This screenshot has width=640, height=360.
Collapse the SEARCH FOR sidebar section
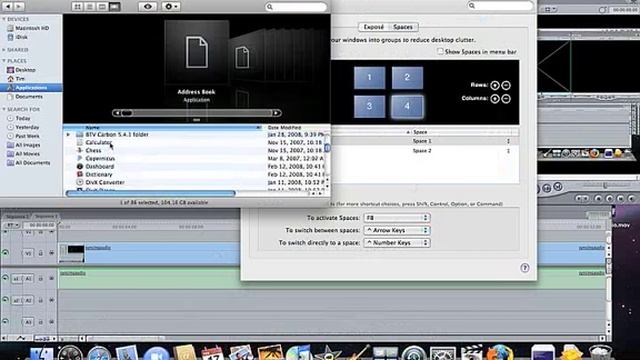4,109
